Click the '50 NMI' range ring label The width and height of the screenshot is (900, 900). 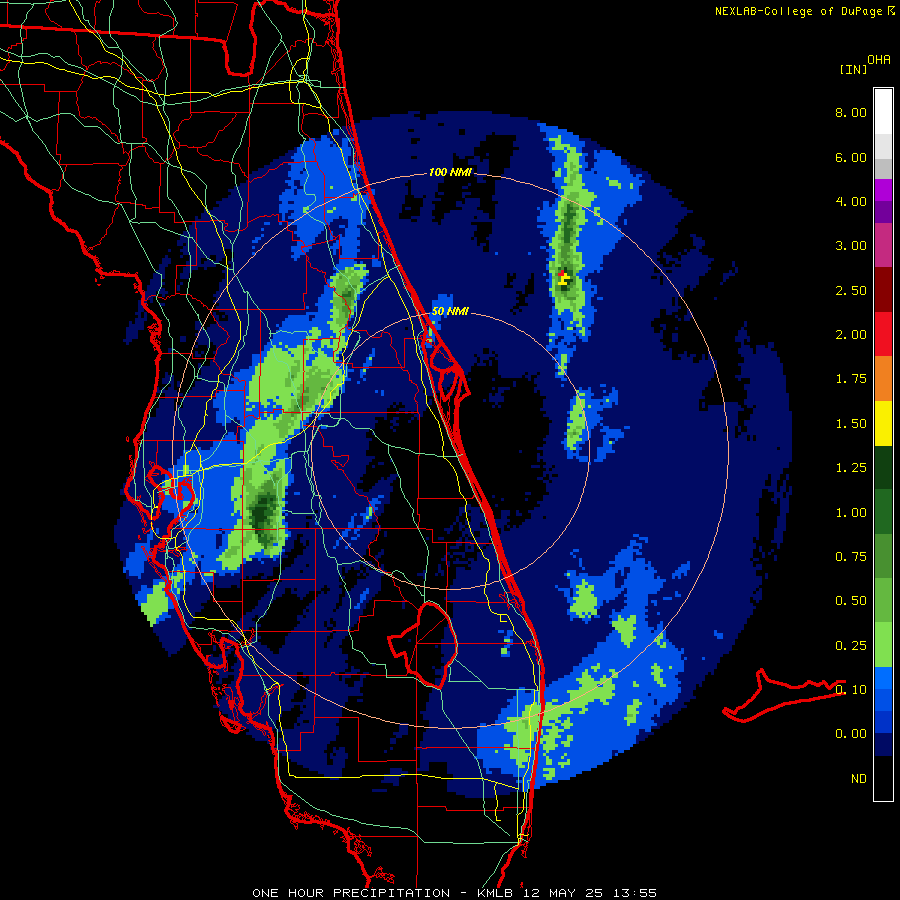(450, 311)
